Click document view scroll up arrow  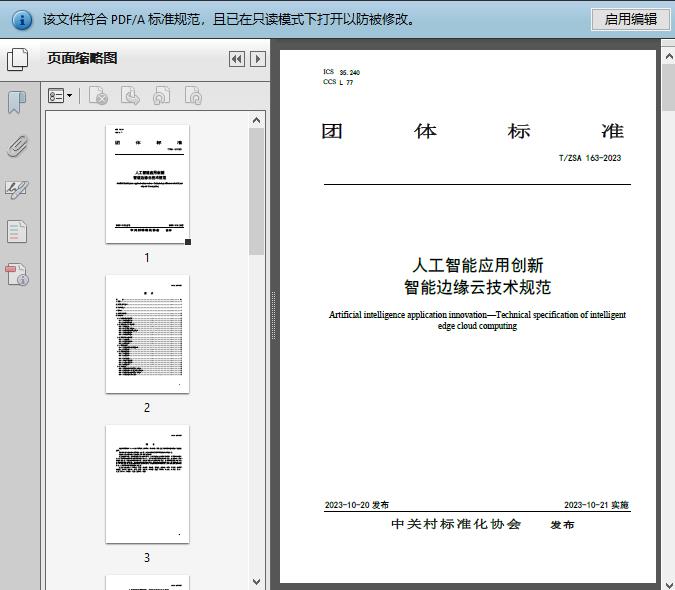tap(669, 56)
